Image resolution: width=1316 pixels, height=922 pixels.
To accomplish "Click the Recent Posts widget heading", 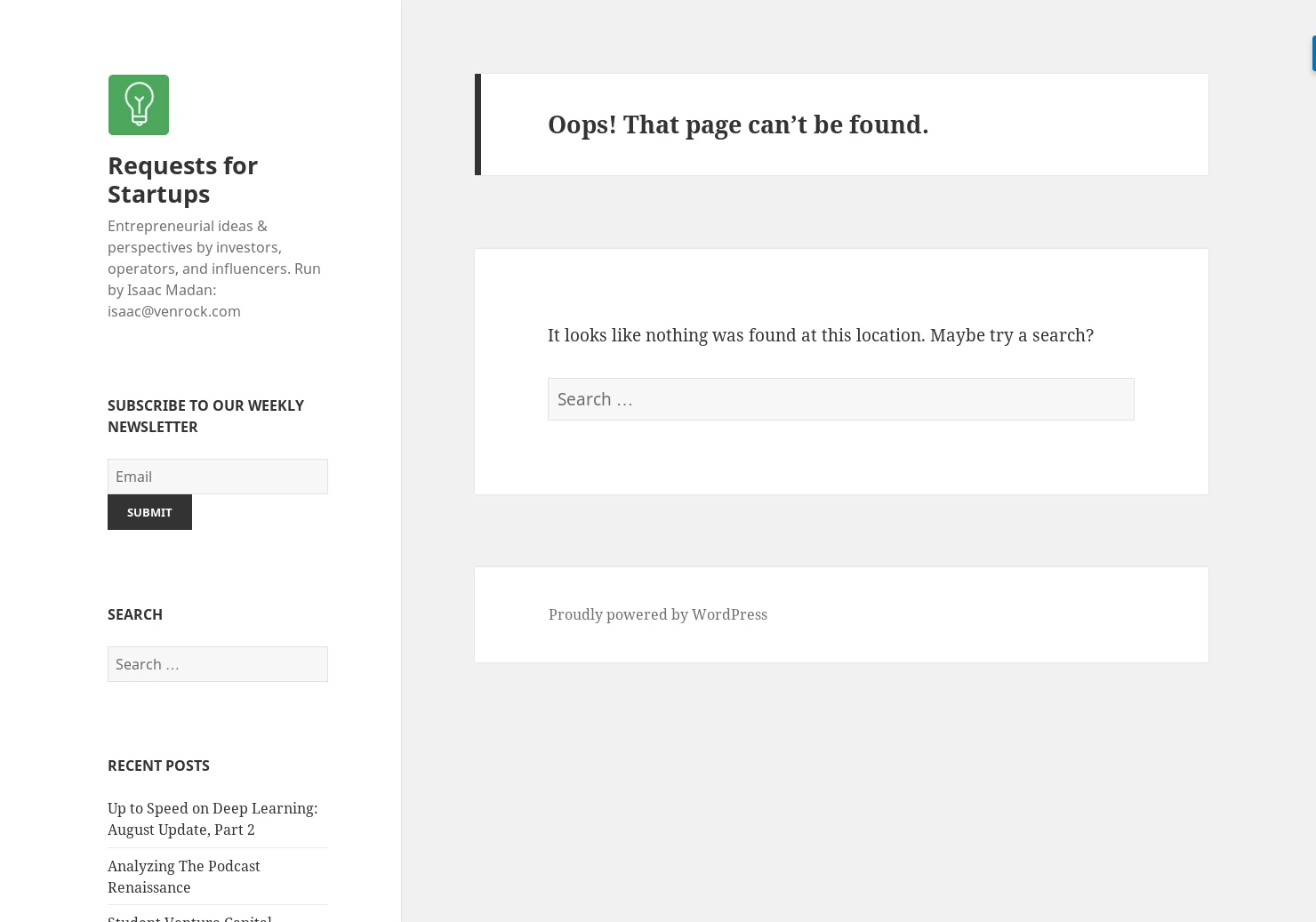I will [x=158, y=766].
